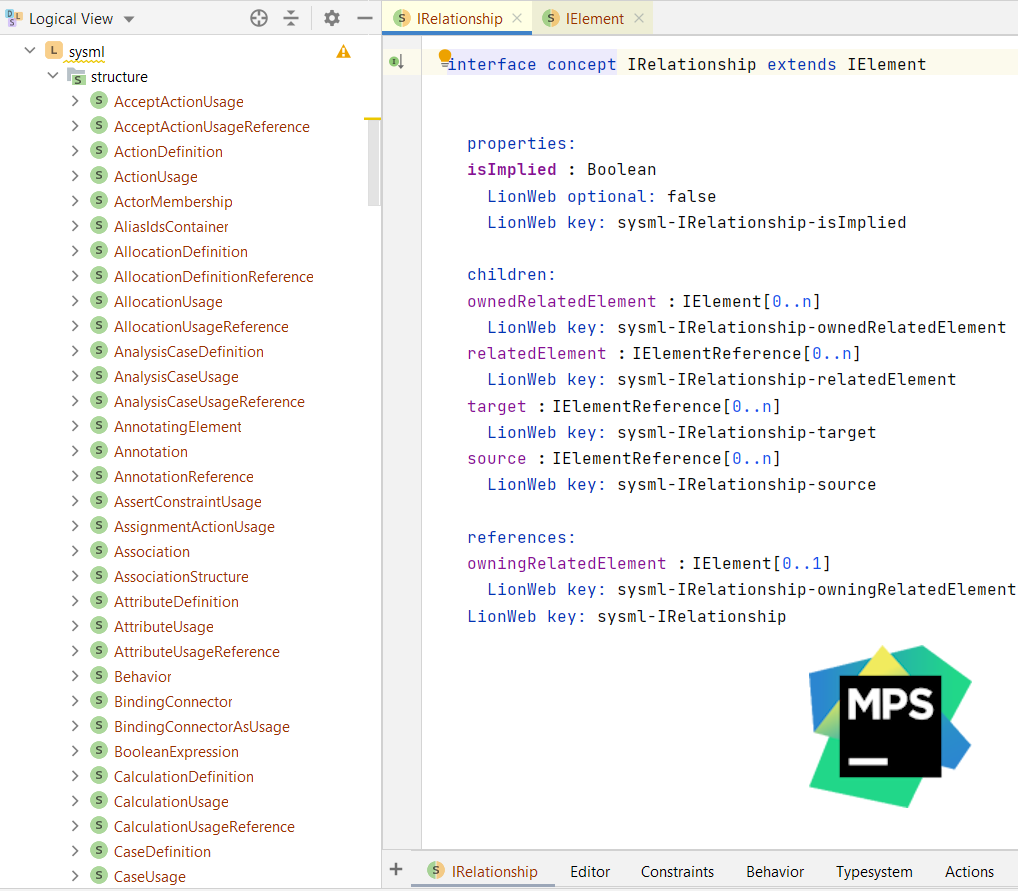
Task: Open Logical View settings gear
Action: coord(332,18)
